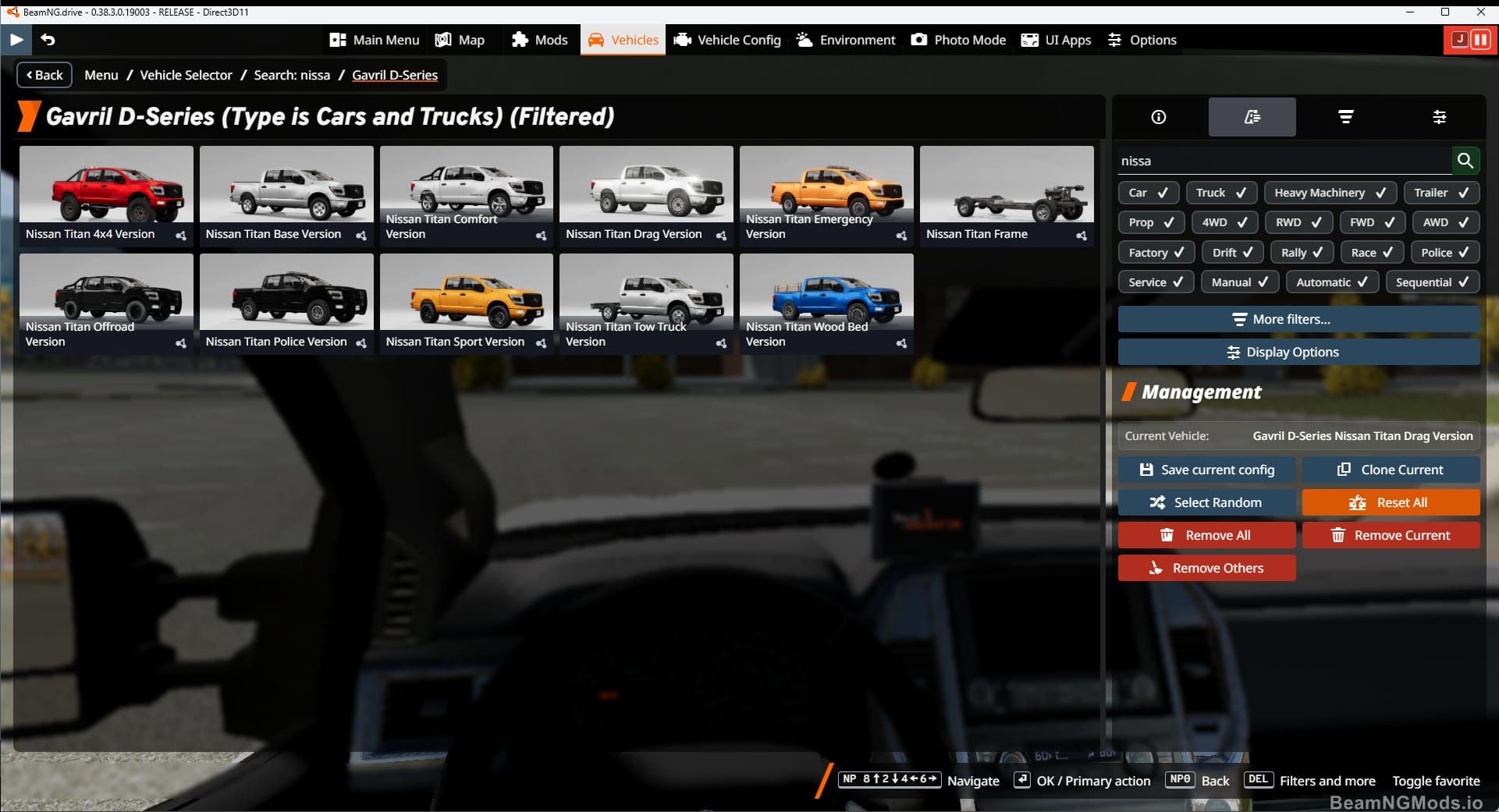Screen dimensions: 1499x812
Task: Click the Remove All button
Action: 1206,535
